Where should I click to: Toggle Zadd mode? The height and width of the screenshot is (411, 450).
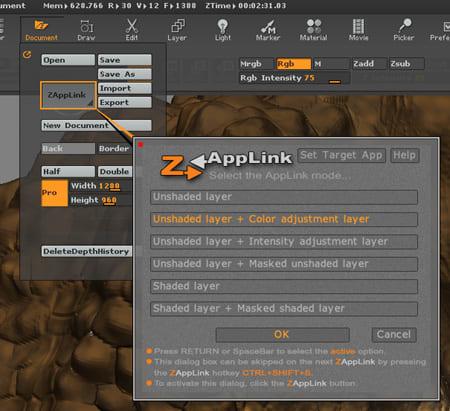(369, 63)
